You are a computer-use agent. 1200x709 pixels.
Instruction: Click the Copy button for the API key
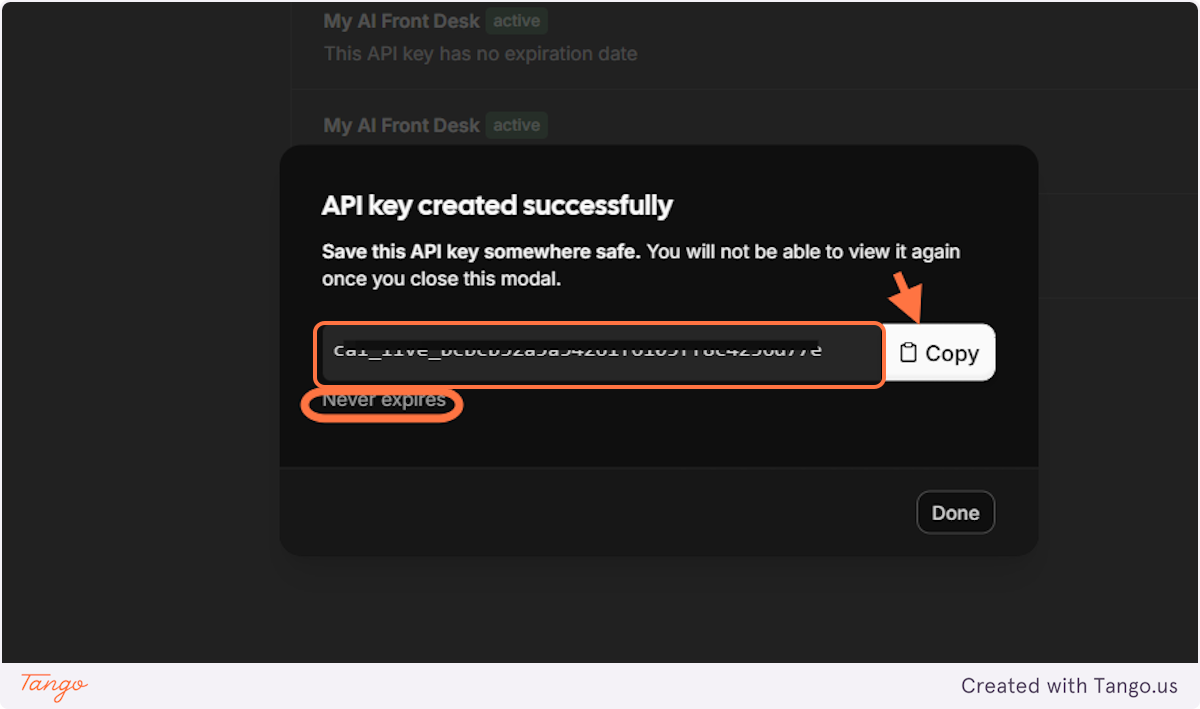pos(940,352)
